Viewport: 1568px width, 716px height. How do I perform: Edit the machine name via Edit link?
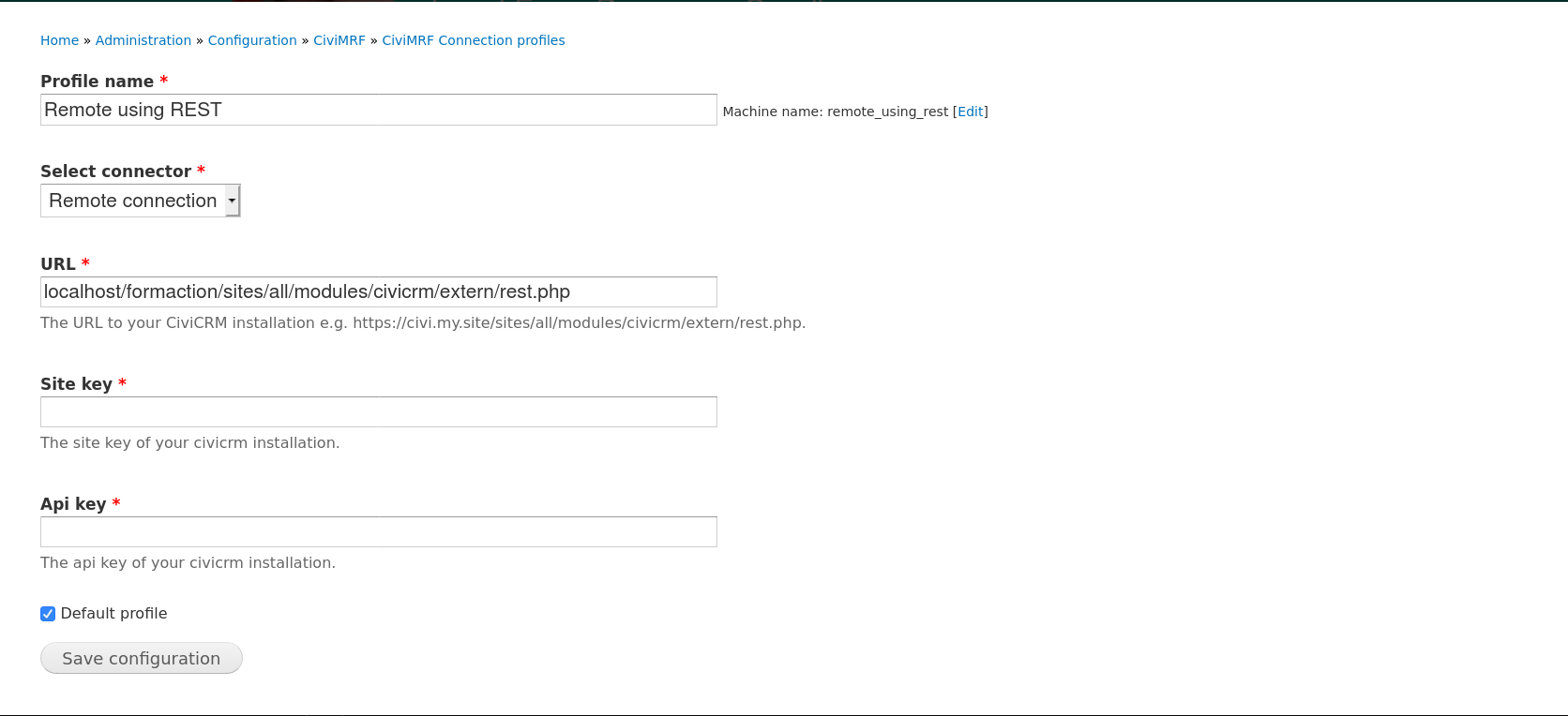[970, 112]
